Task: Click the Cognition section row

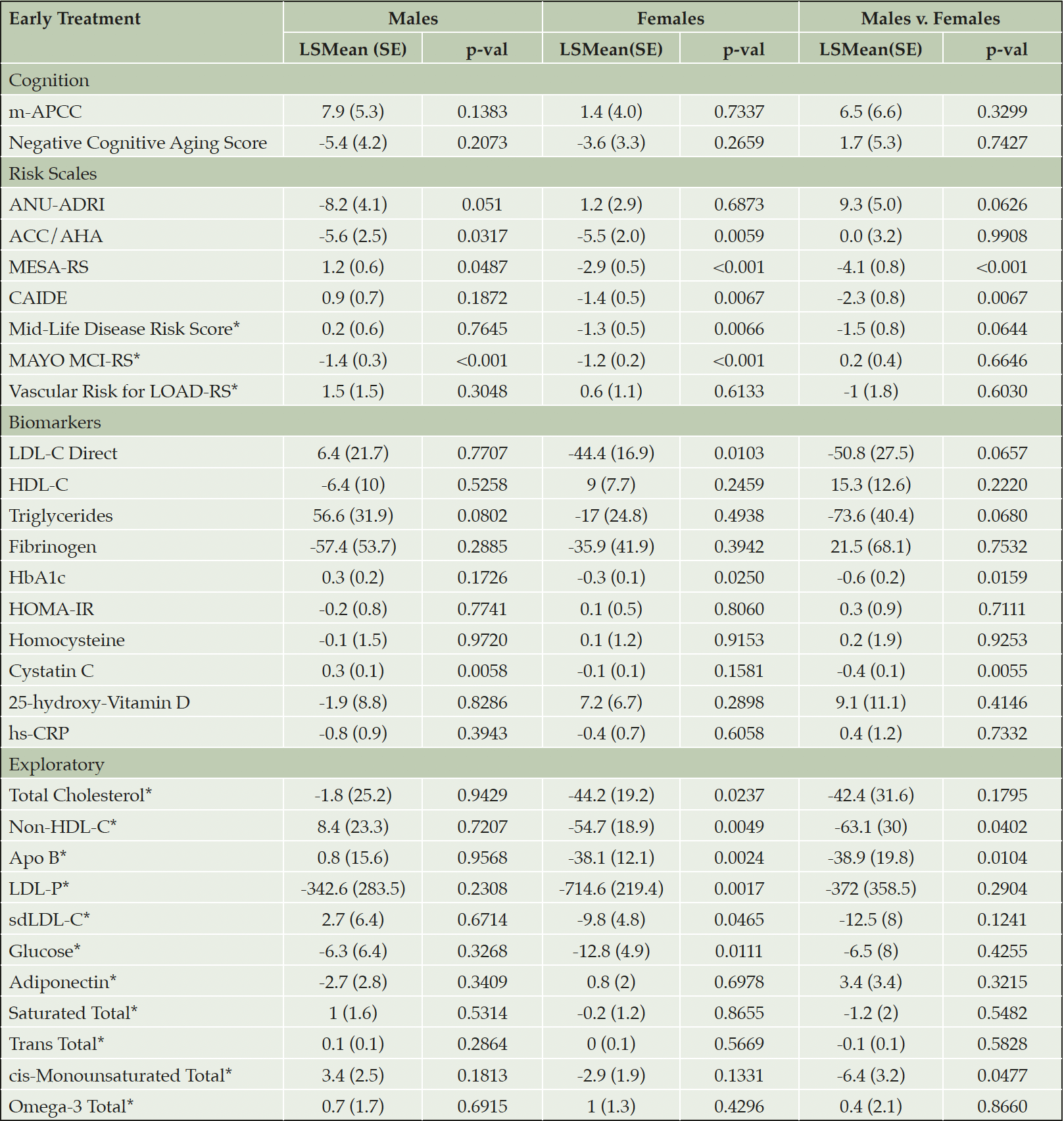Action: point(531,80)
